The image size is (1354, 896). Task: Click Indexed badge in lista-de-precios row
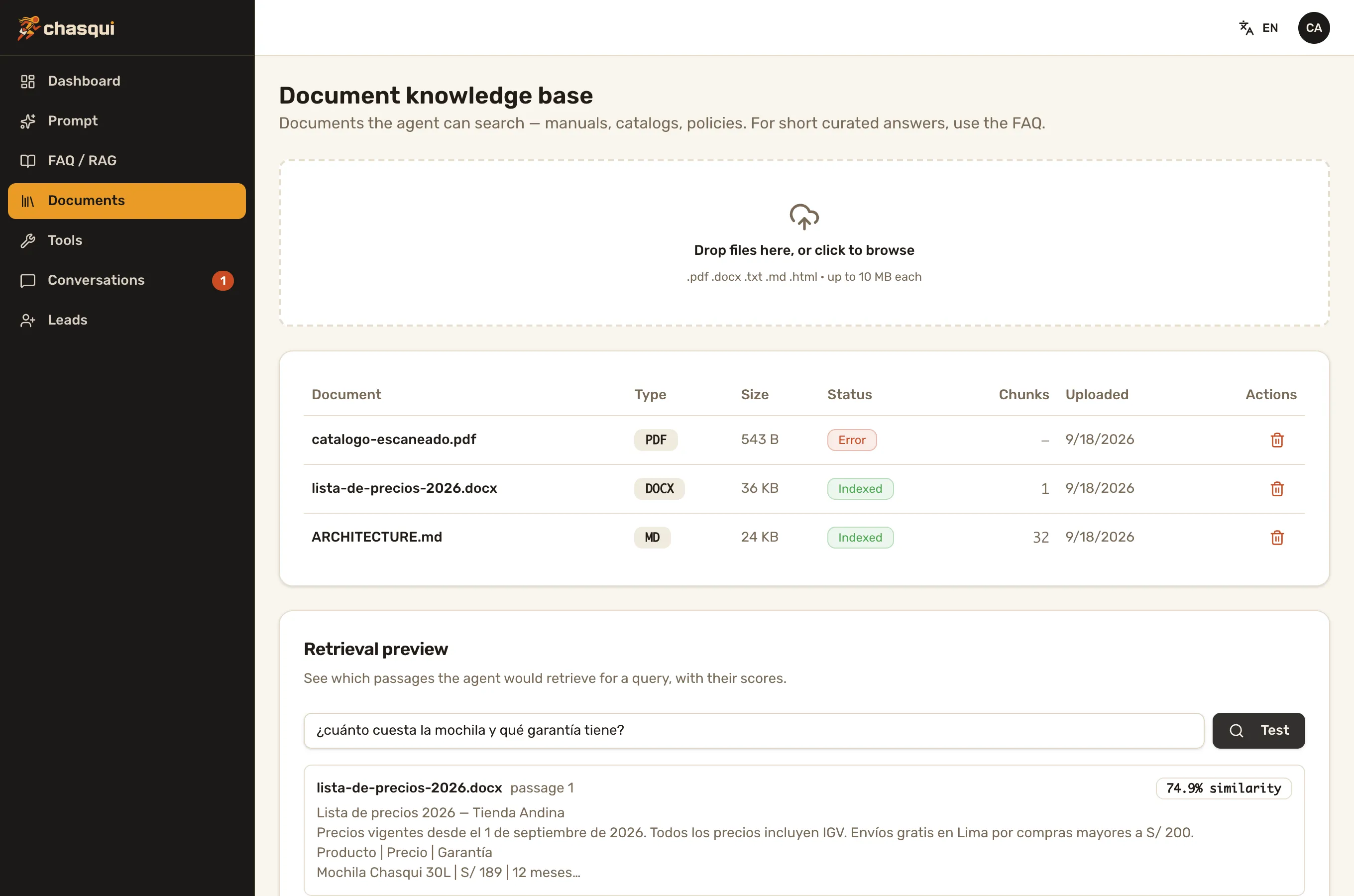(x=860, y=489)
